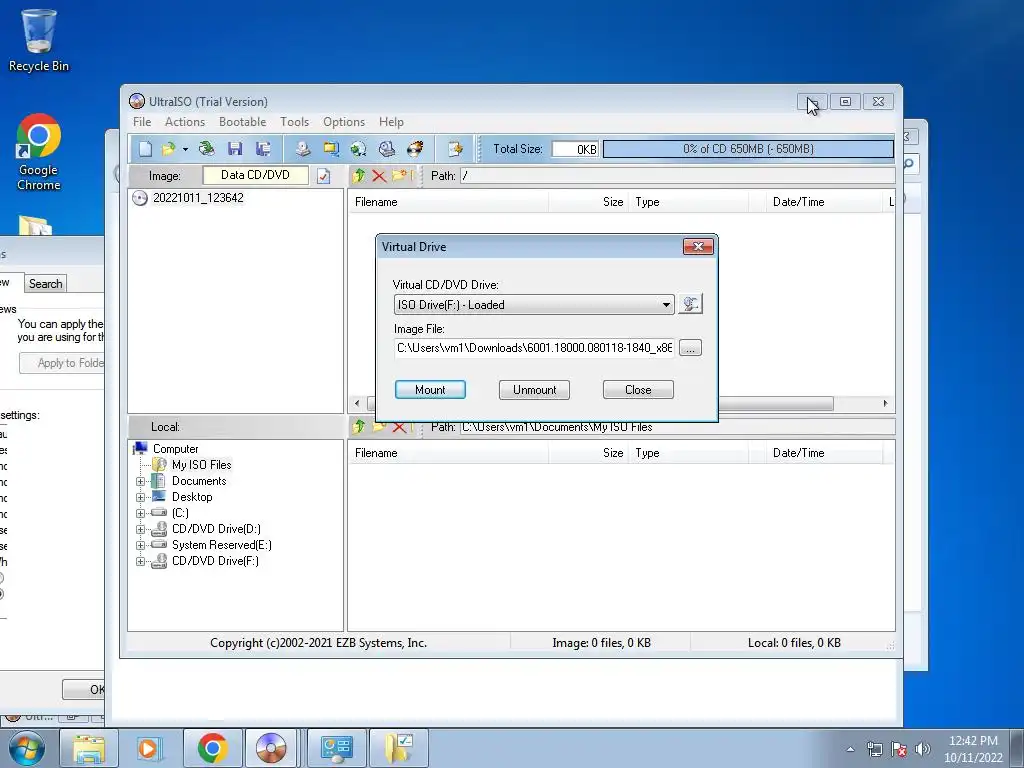Click the Total Size capacity bar
Image resolution: width=1024 pixels, height=768 pixels.
(x=748, y=149)
